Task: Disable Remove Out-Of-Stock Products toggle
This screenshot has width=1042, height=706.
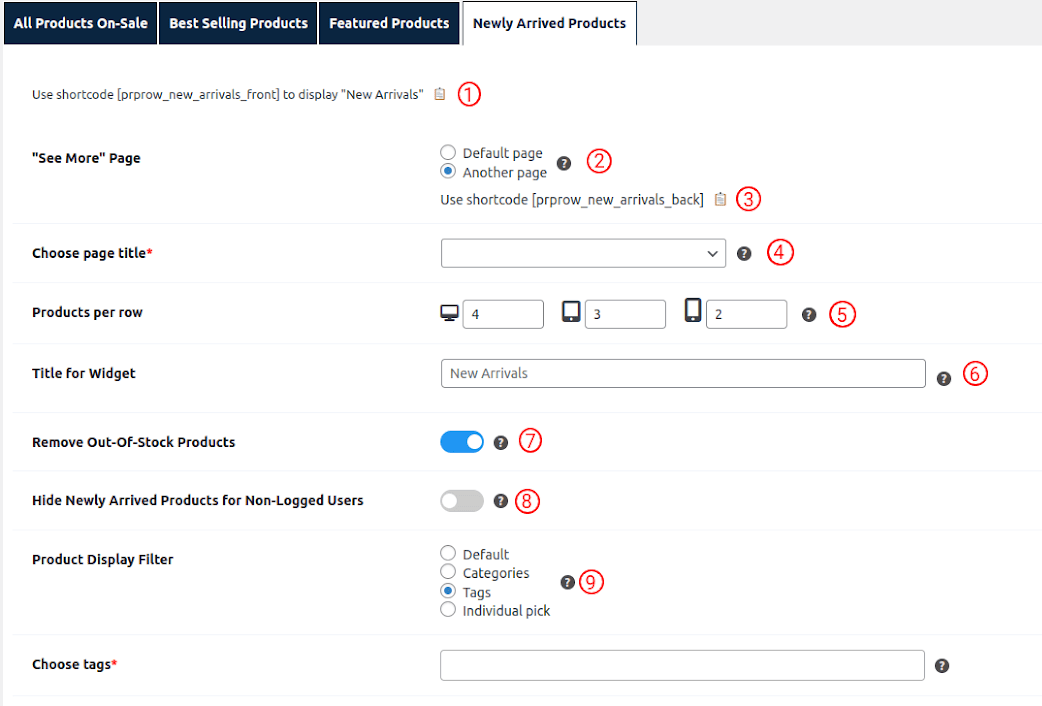Action: (461, 441)
